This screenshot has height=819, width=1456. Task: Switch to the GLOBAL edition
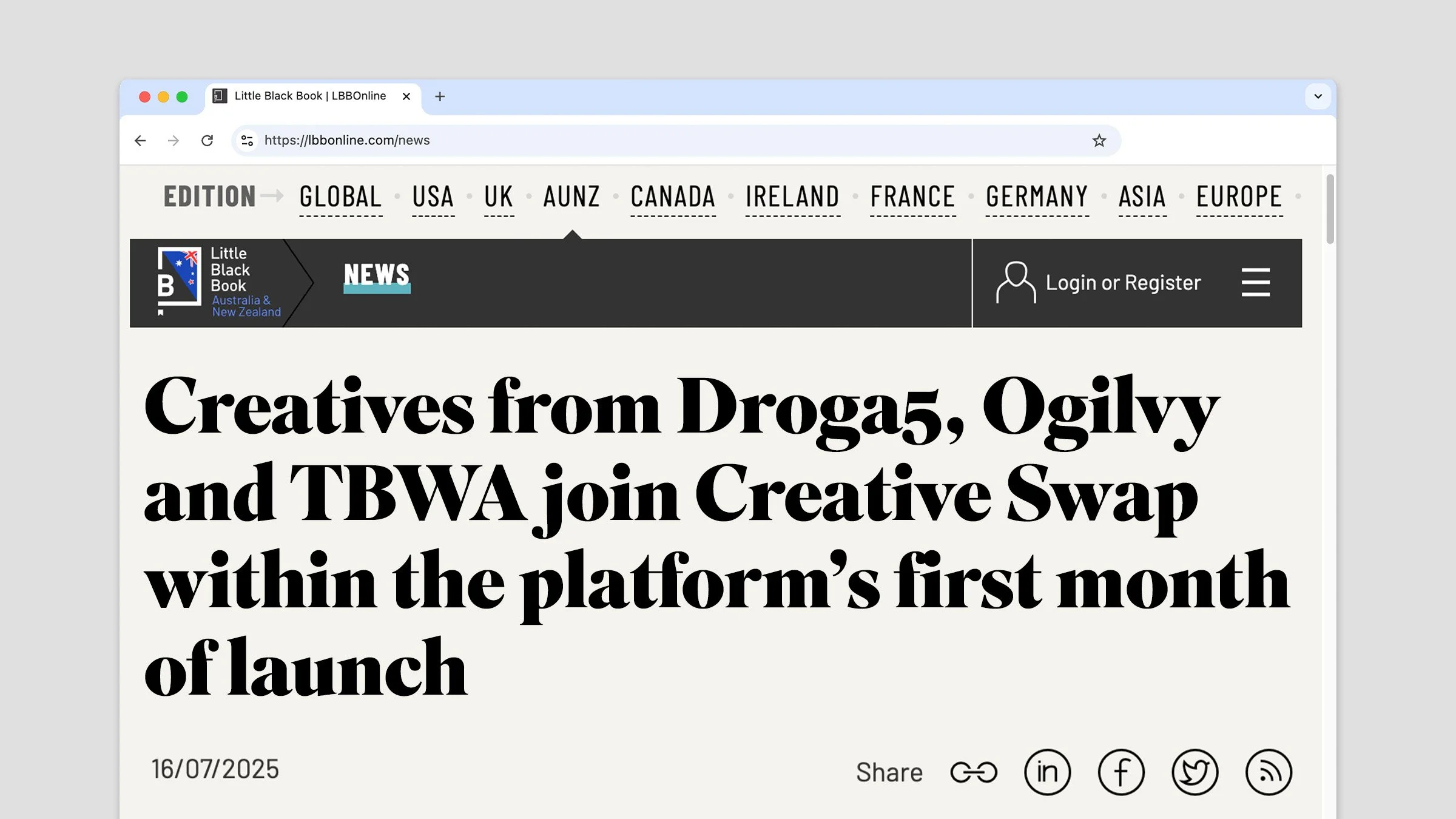click(340, 197)
